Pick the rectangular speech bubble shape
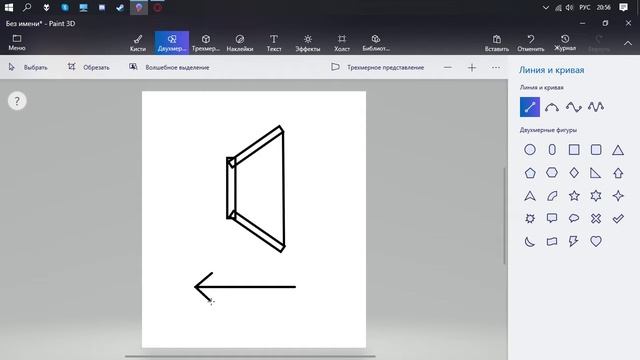 [552, 218]
